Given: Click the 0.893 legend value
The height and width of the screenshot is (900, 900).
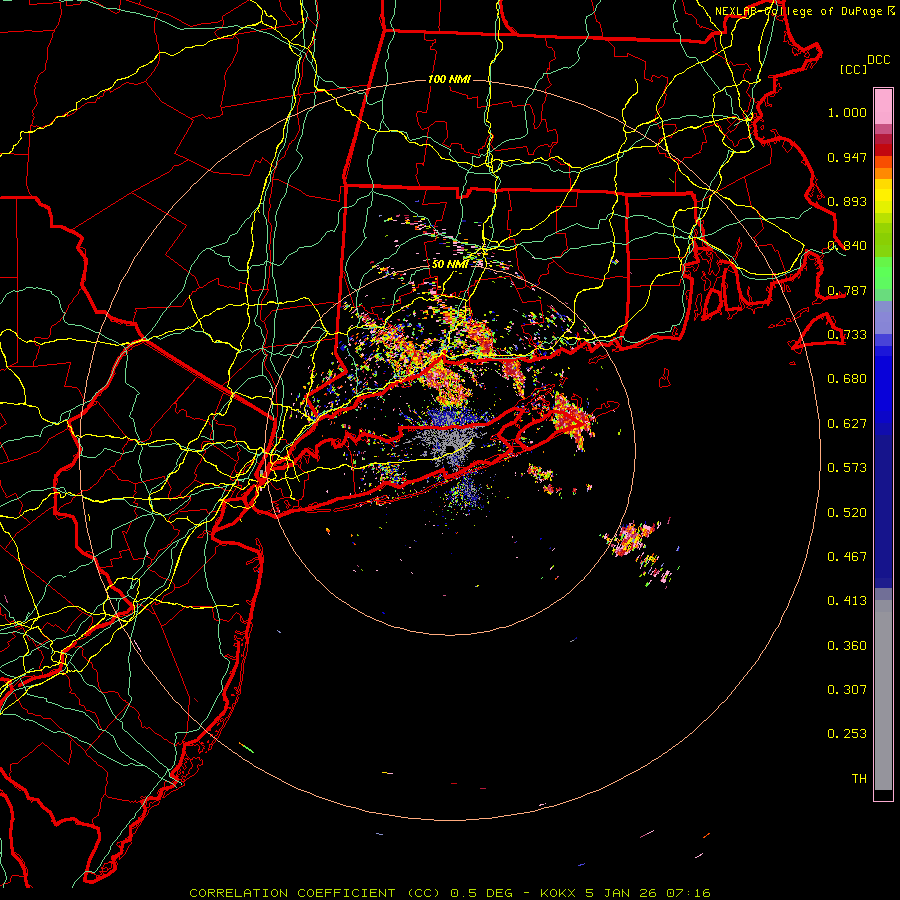Looking at the screenshot, I should click(x=847, y=201).
